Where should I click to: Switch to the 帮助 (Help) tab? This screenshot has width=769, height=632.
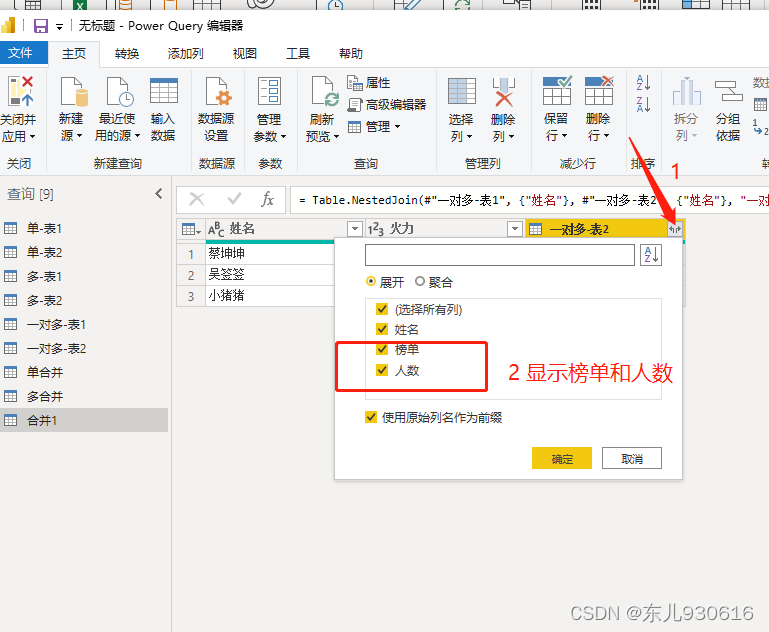click(x=351, y=53)
